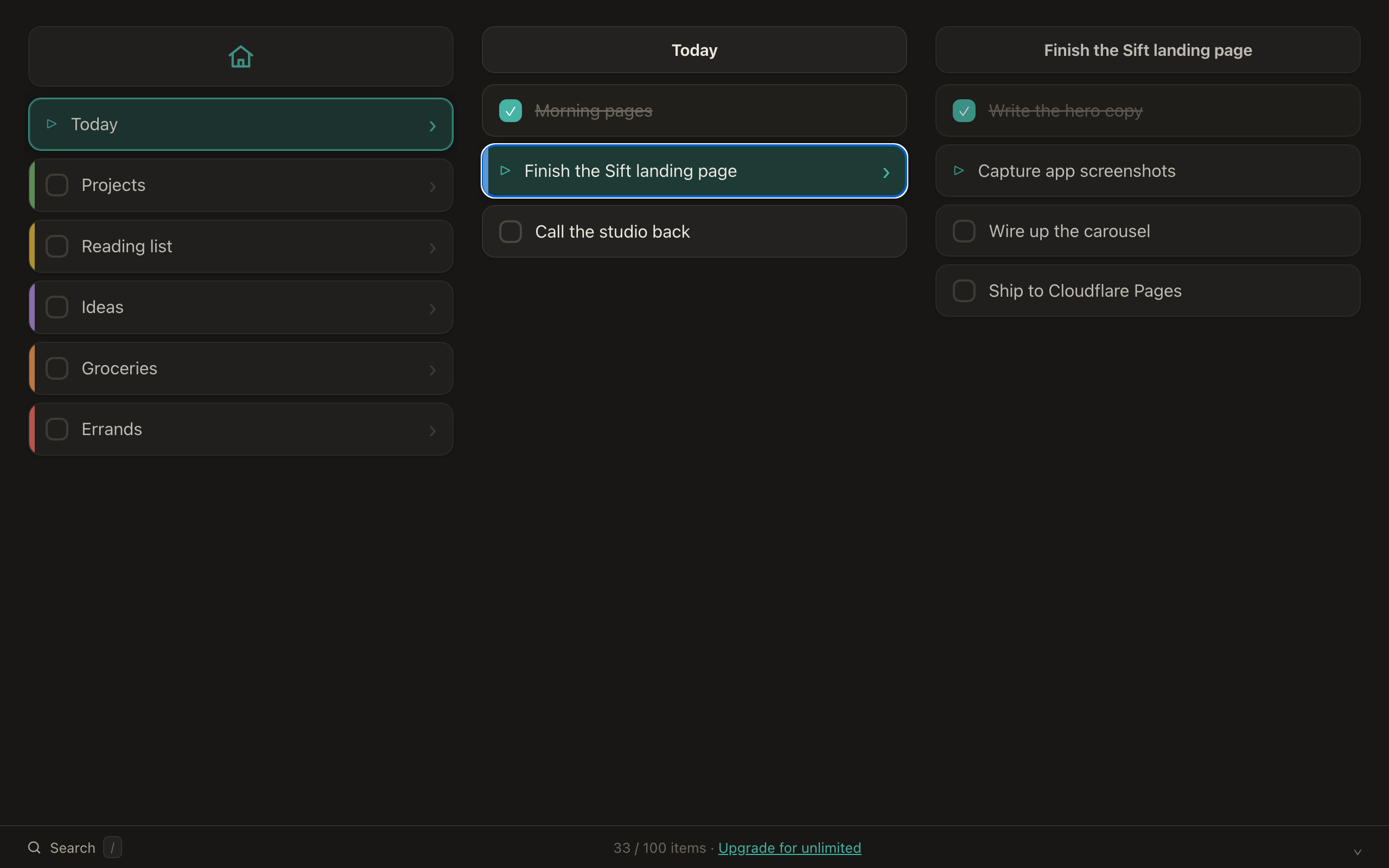Click the Capture app screenshots text
The width and height of the screenshot is (1389, 868).
click(1077, 170)
